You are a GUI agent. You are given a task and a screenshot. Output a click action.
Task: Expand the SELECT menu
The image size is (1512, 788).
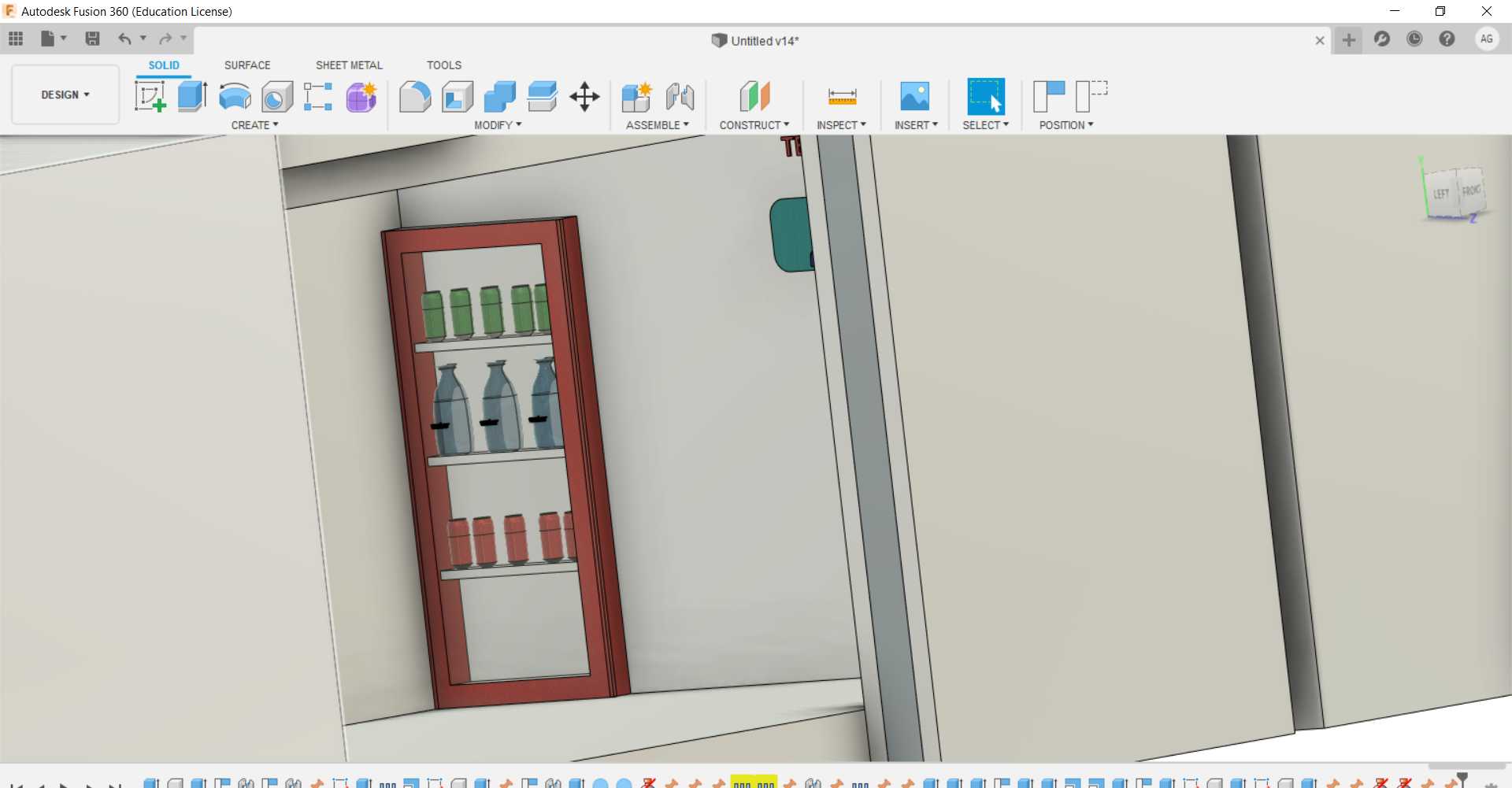pos(985,125)
